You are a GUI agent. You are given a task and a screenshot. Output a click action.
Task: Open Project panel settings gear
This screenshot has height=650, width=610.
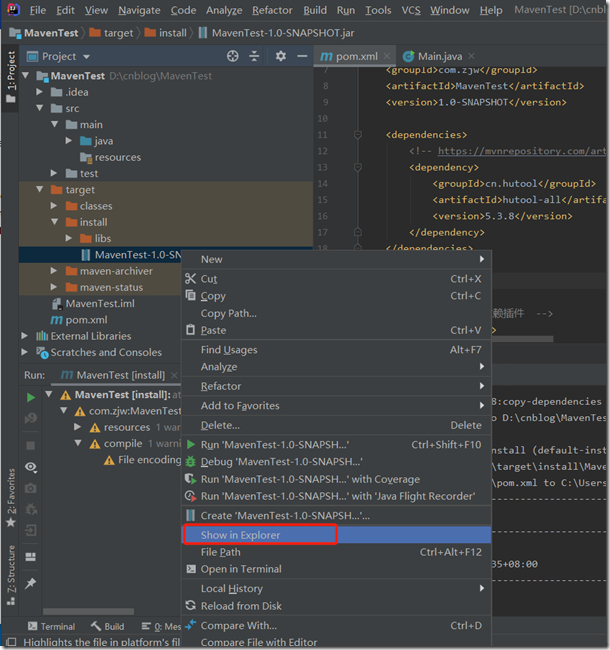[281, 56]
